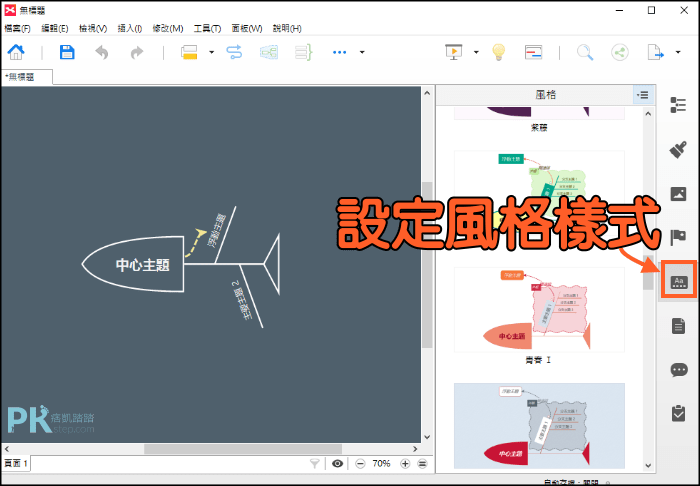Click the canvas scroll left arrow

tap(7, 449)
